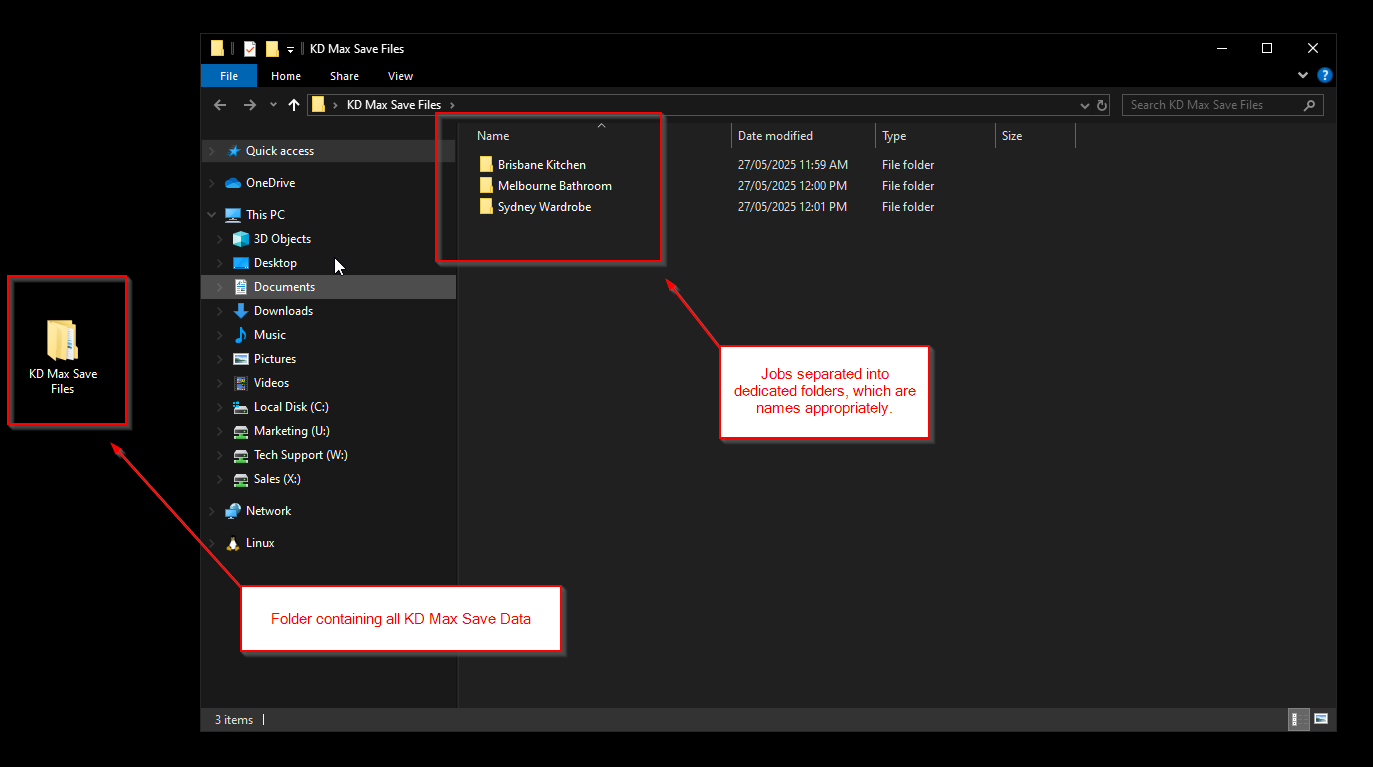This screenshot has width=1373, height=767.
Task: Click the Downloads arrow icon
Action: coord(241,311)
